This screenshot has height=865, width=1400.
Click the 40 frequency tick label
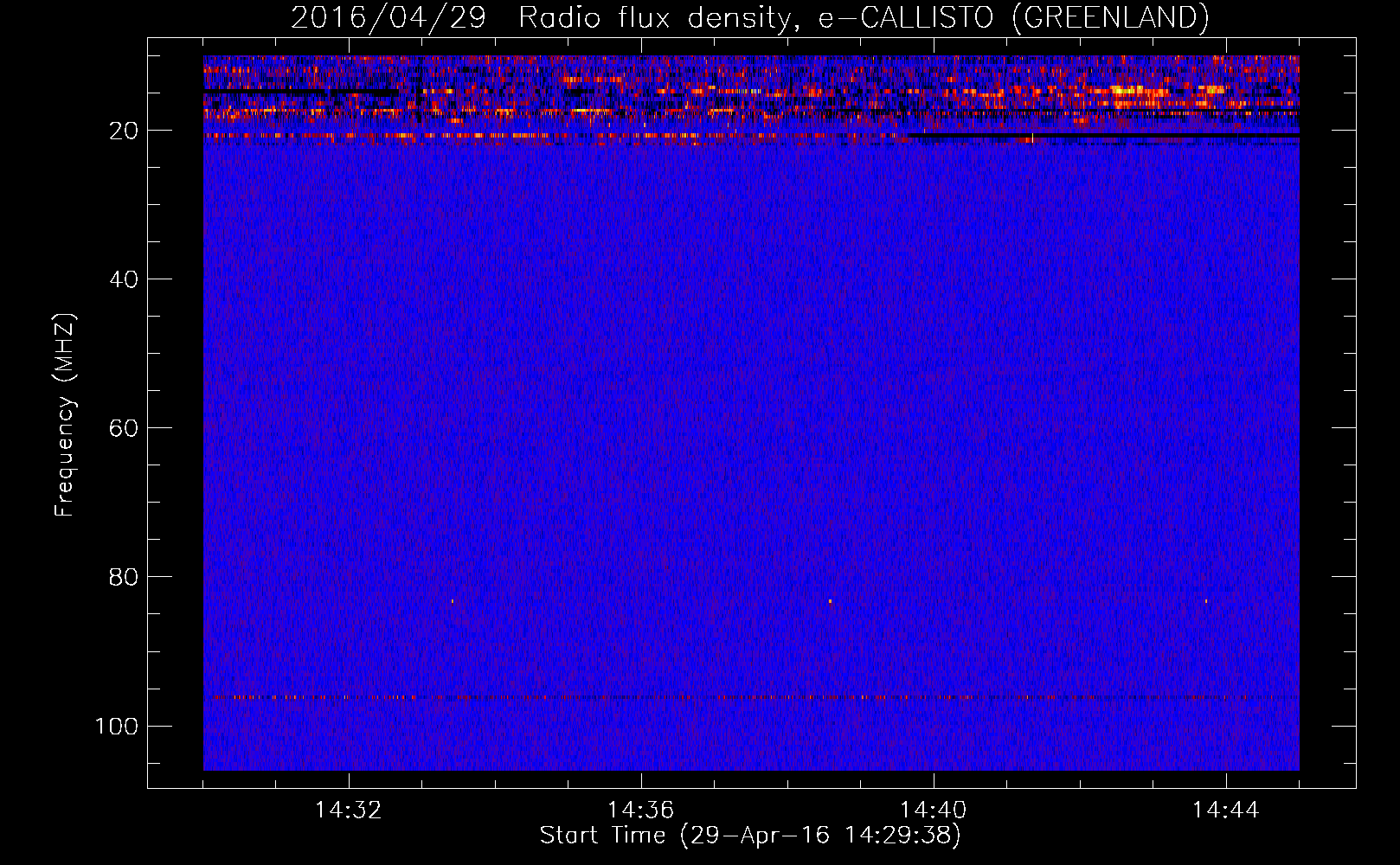pos(124,279)
